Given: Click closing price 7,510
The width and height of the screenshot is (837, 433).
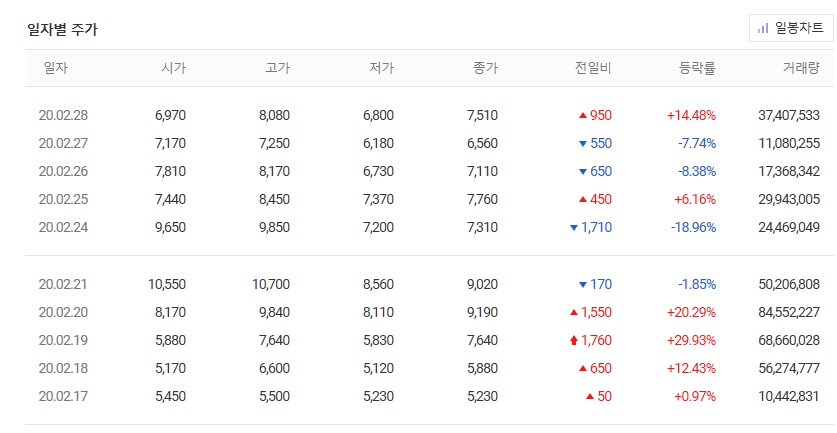Looking at the screenshot, I should (x=482, y=115).
